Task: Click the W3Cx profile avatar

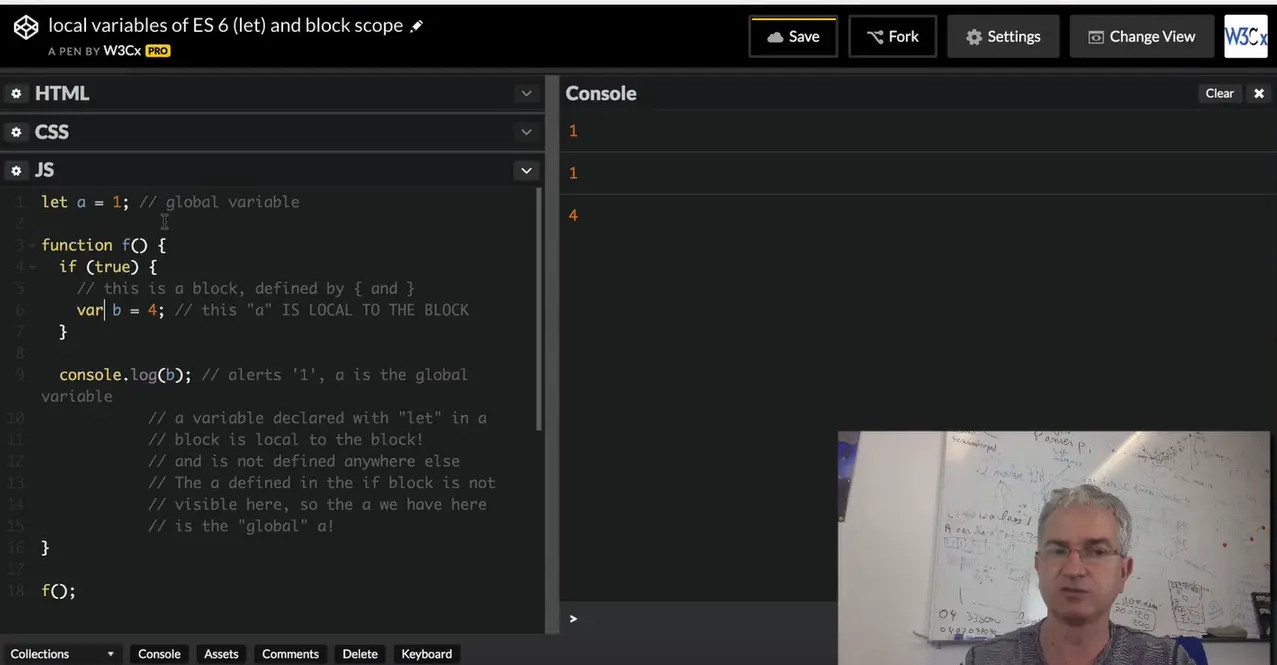Action: click(x=1246, y=36)
